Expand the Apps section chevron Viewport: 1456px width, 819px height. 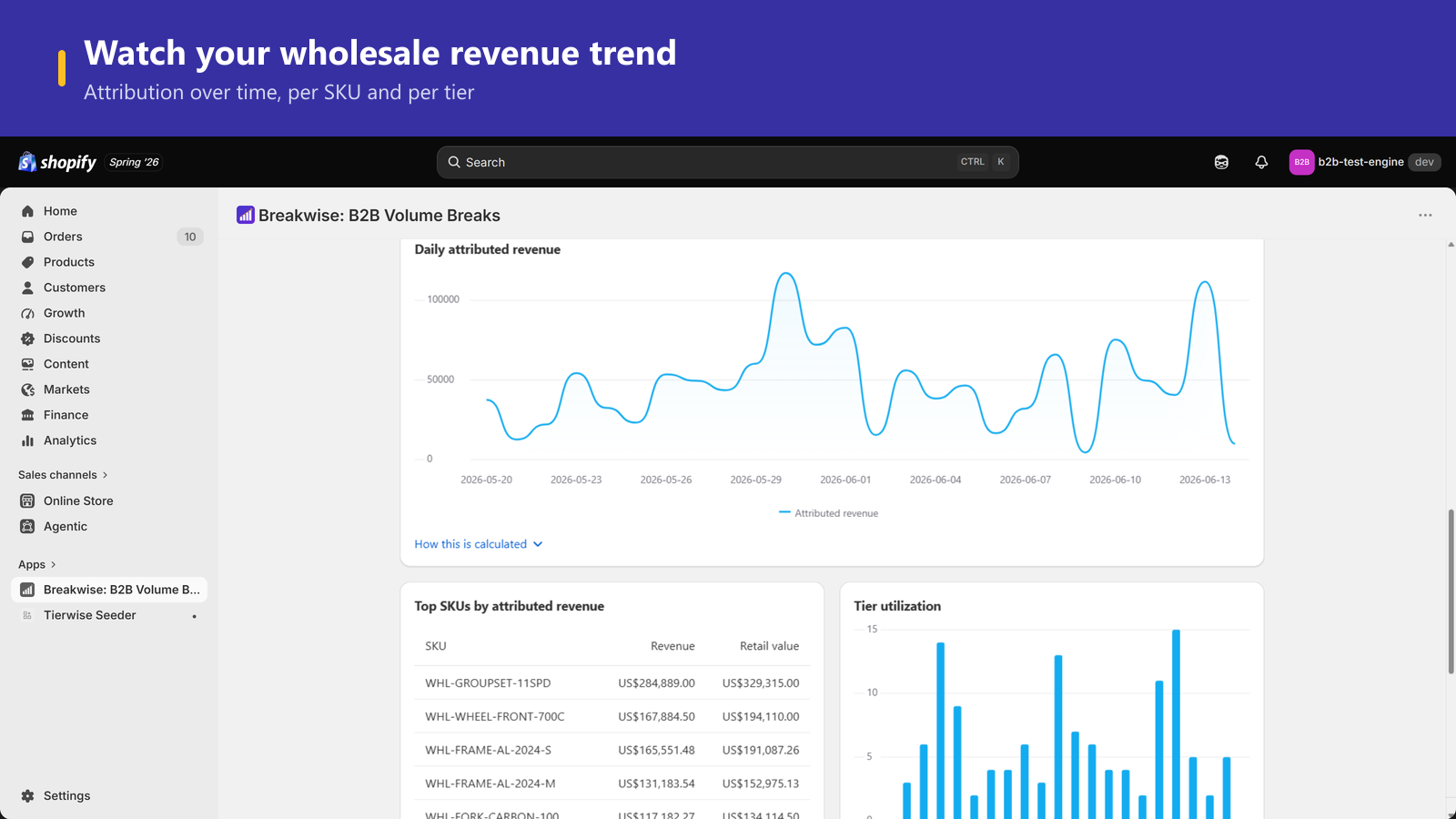tap(53, 564)
